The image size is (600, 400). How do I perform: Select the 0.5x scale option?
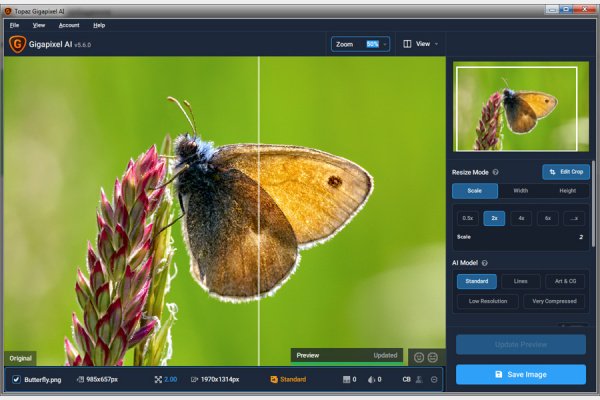468,218
